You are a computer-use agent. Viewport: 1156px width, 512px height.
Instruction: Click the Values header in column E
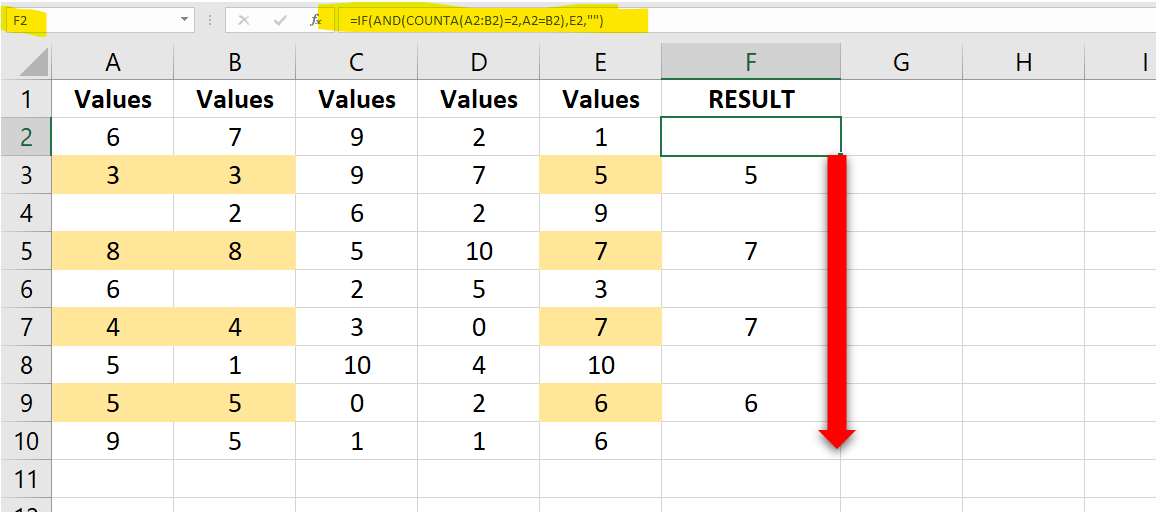coord(600,99)
